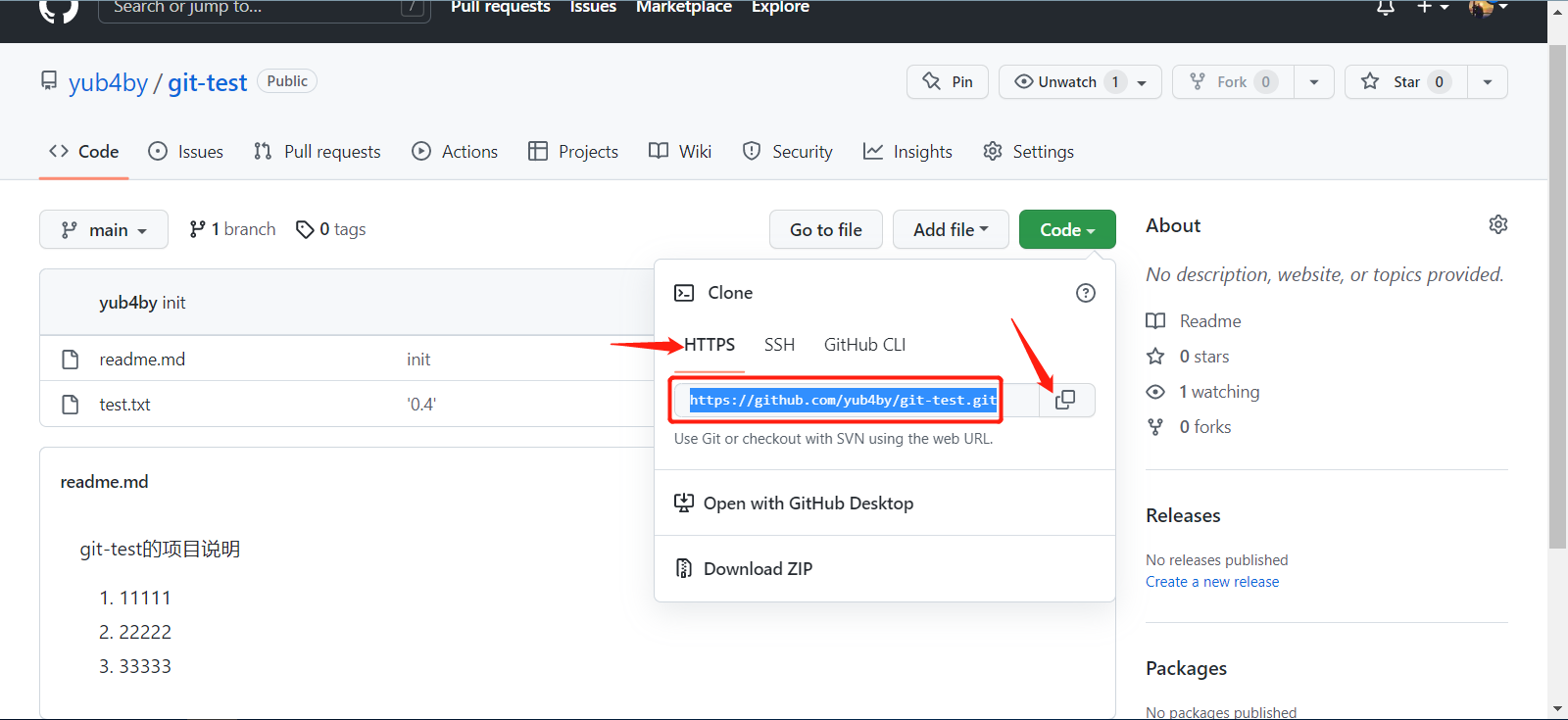
Task: Expand the Fork dropdown arrow
Action: (x=1314, y=82)
